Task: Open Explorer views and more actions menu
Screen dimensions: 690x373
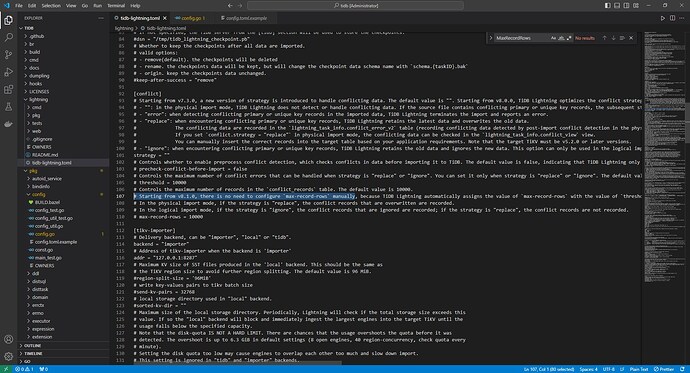Action: point(101,18)
